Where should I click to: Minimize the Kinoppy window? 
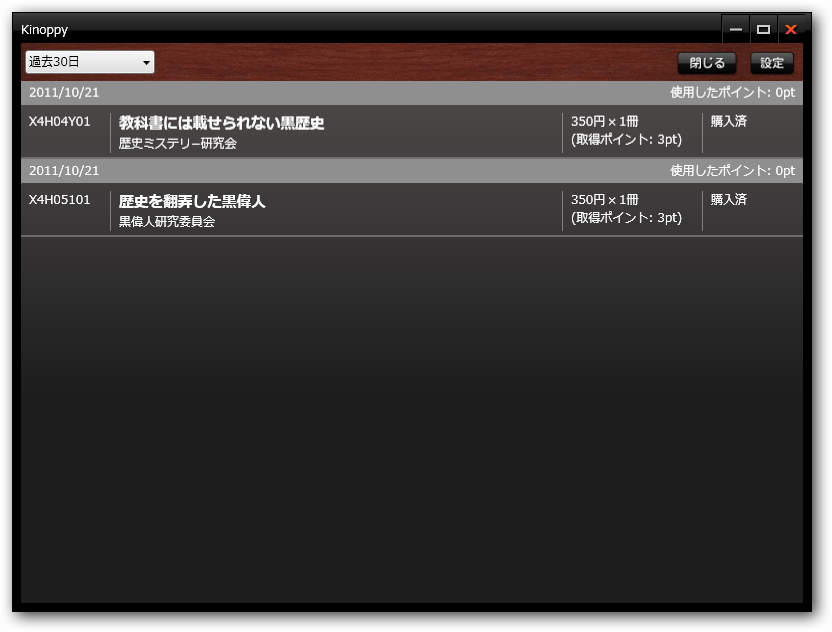click(x=736, y=29)
